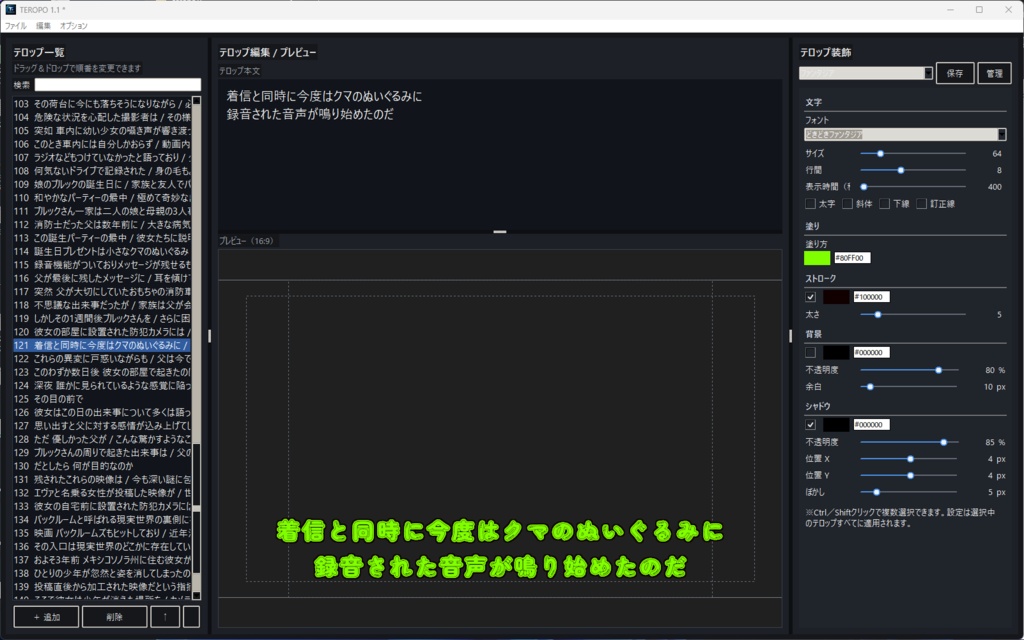Select row 117 突然 父が大切にしていた

pos(103,291)
